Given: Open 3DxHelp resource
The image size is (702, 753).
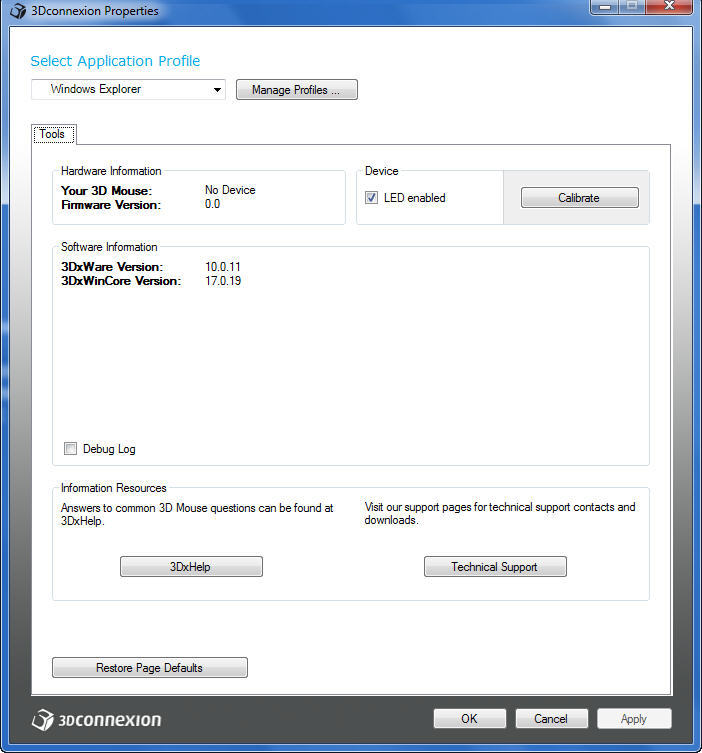Looking at the screenshot, I should [x=191, y=567].
